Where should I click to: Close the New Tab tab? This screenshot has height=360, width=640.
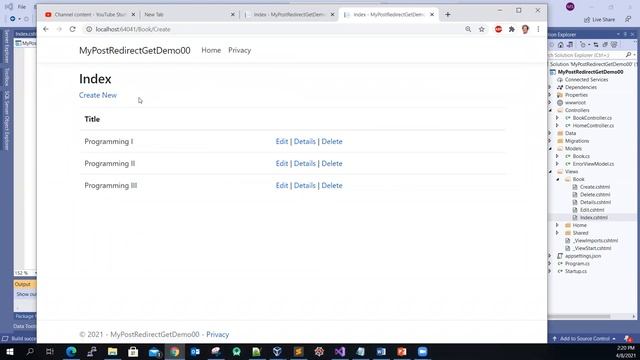(233, 14)
